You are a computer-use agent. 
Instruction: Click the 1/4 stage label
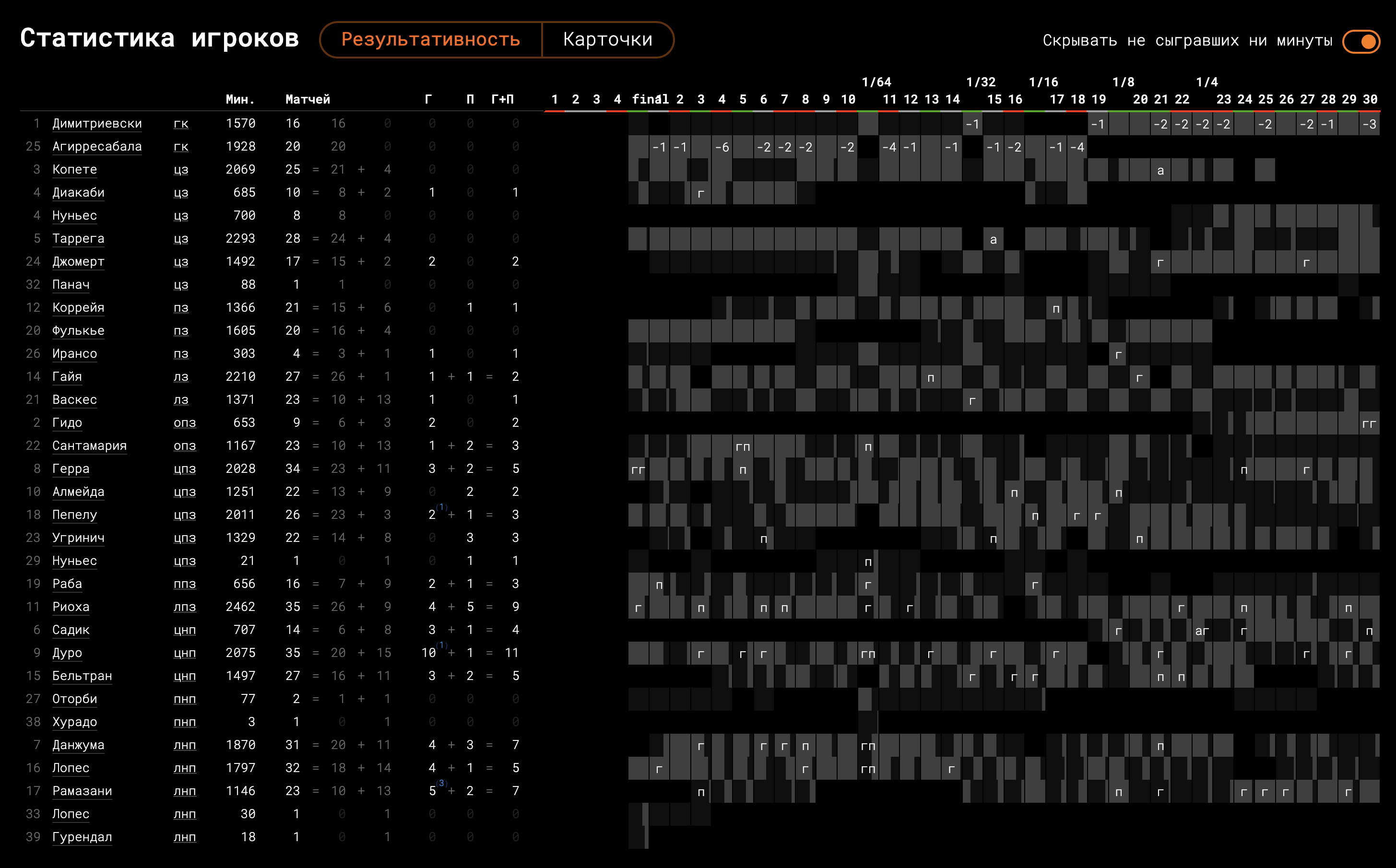coord(1207,82)
